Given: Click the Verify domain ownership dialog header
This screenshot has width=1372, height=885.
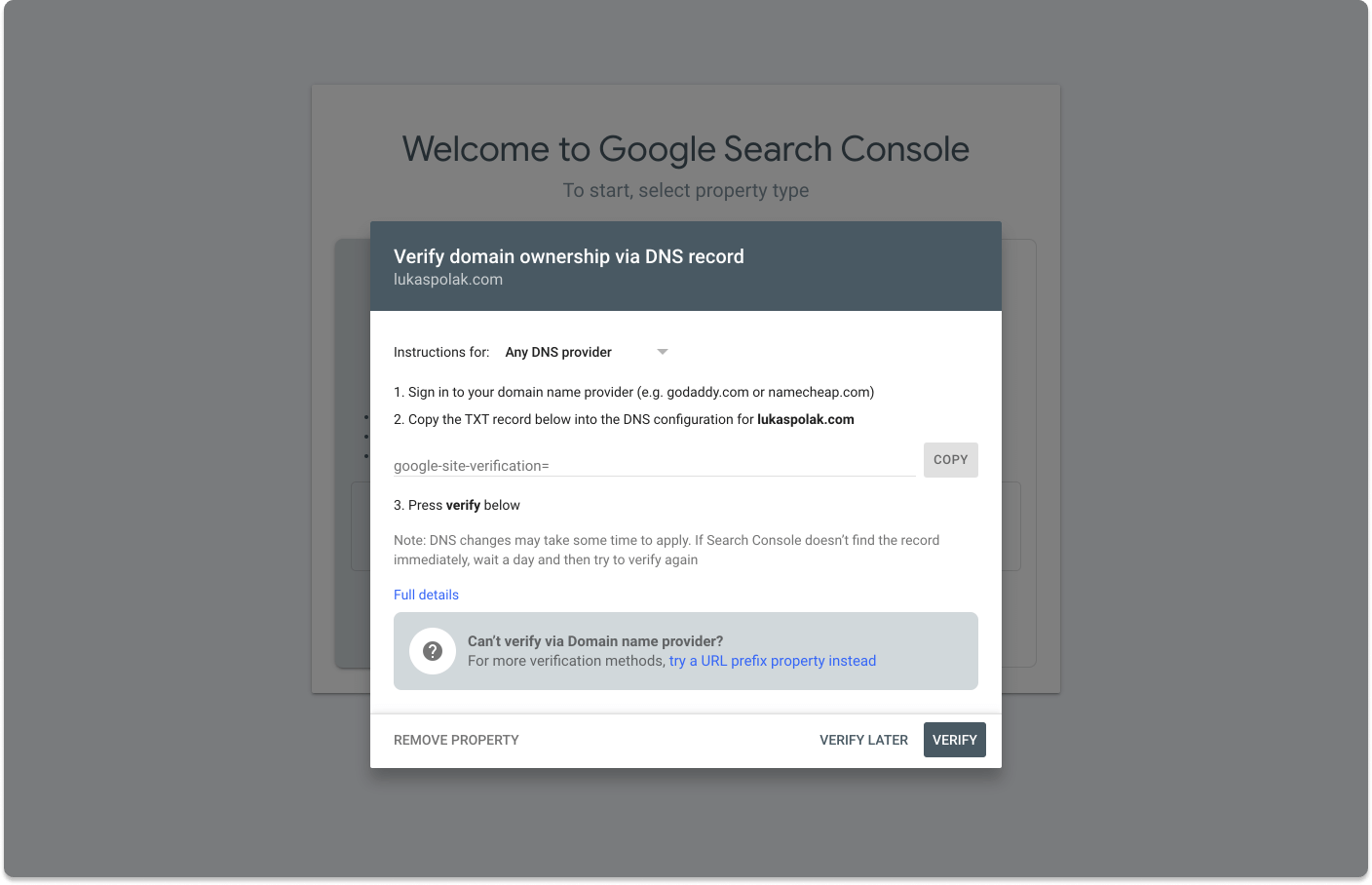Looking at the screenshot, I should point(568,256).
